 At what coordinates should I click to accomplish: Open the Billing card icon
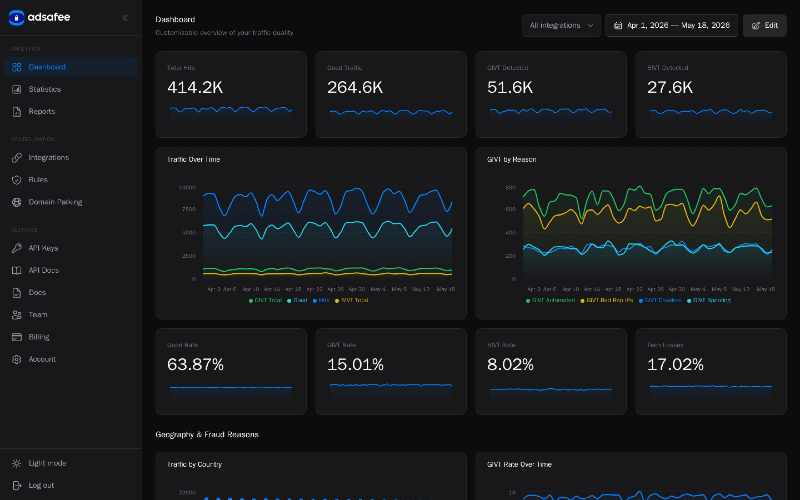pyautogui.click(x=17, y=337)
